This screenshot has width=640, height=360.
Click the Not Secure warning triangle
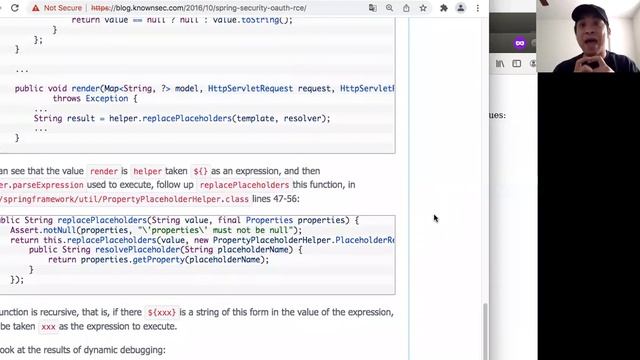(x=36, y=8)
